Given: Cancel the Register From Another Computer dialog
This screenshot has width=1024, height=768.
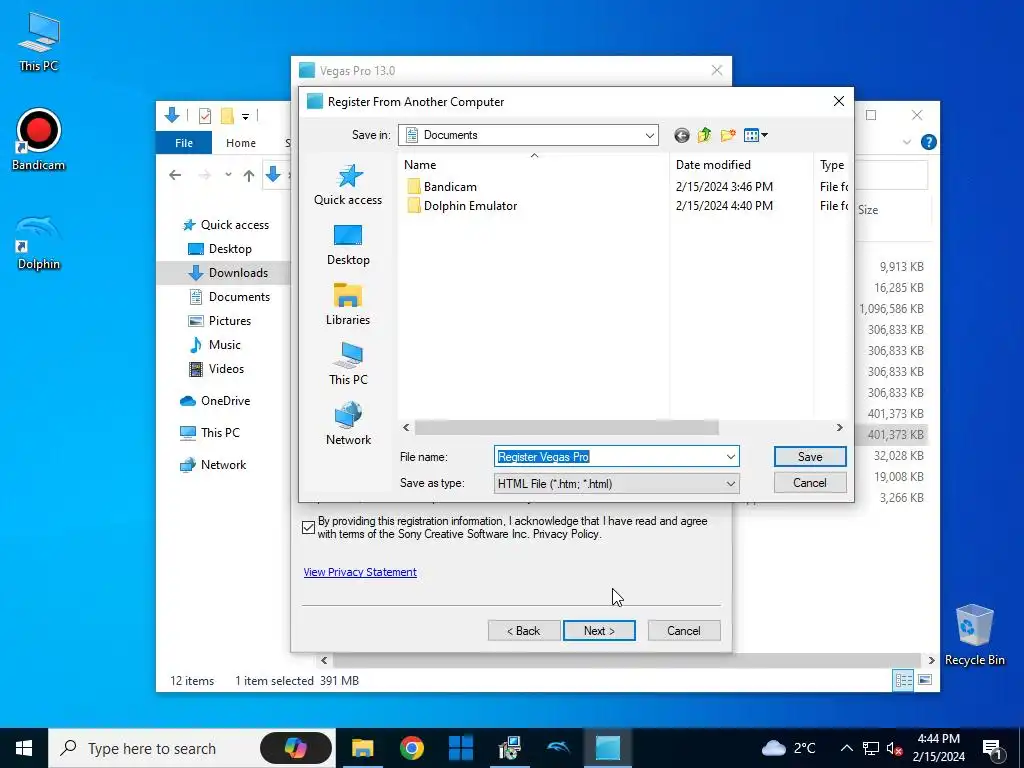Looking at the screenshot, I should 810,483.
